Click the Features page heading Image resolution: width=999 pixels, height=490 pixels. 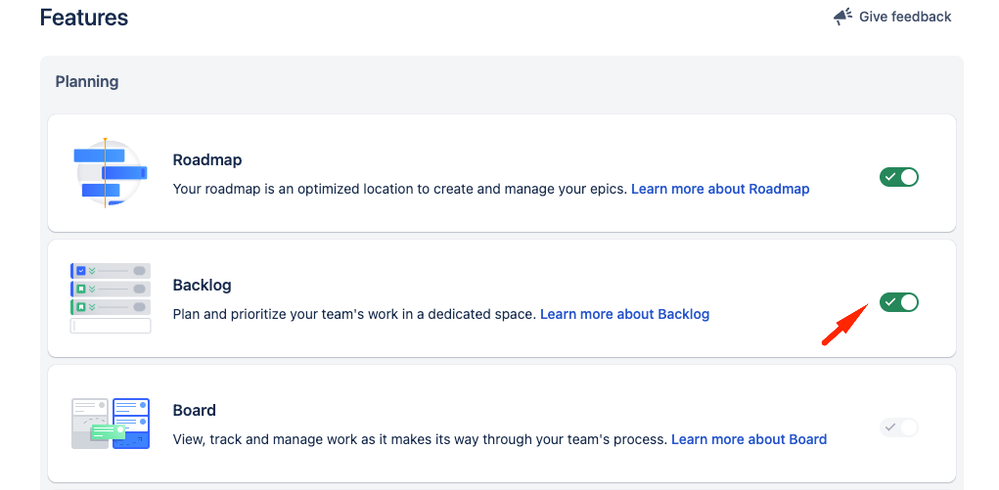[x=84, y=18]
